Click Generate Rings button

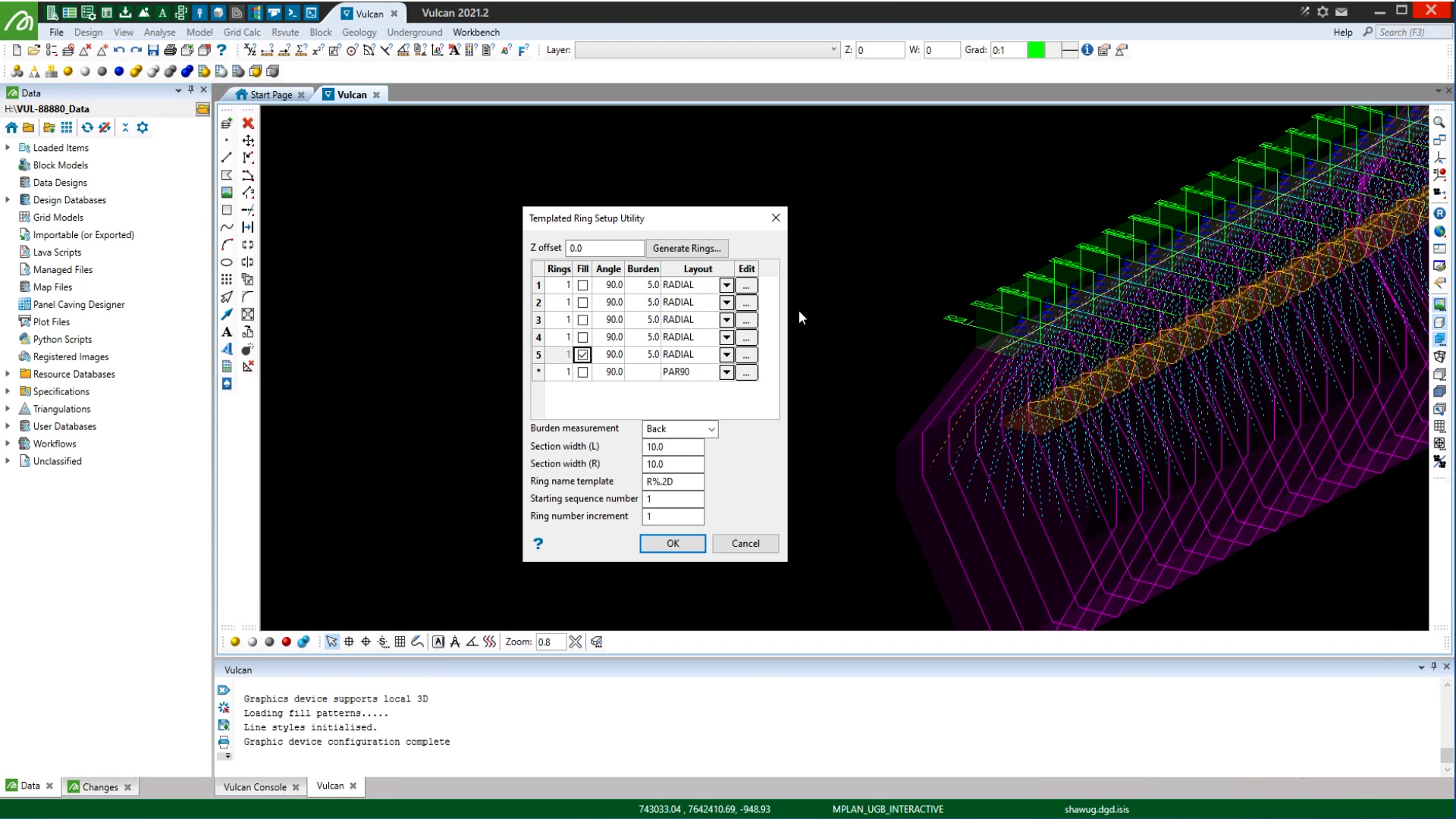click(x=686, y=248)
